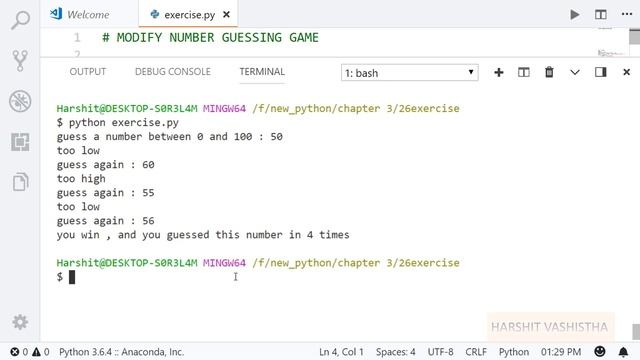The width and height of the screenshot is (640, 360).
Task: Click the '$ python exercise.py' command line
Action: (x=118, y=122)
